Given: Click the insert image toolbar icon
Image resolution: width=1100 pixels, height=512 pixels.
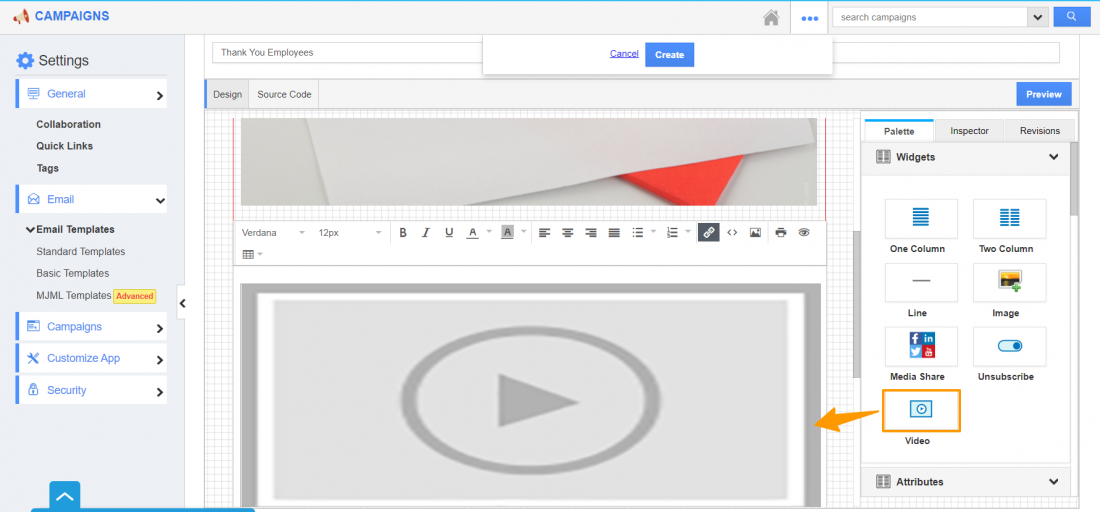Looking at the screenshot, I should pos(755,233).
